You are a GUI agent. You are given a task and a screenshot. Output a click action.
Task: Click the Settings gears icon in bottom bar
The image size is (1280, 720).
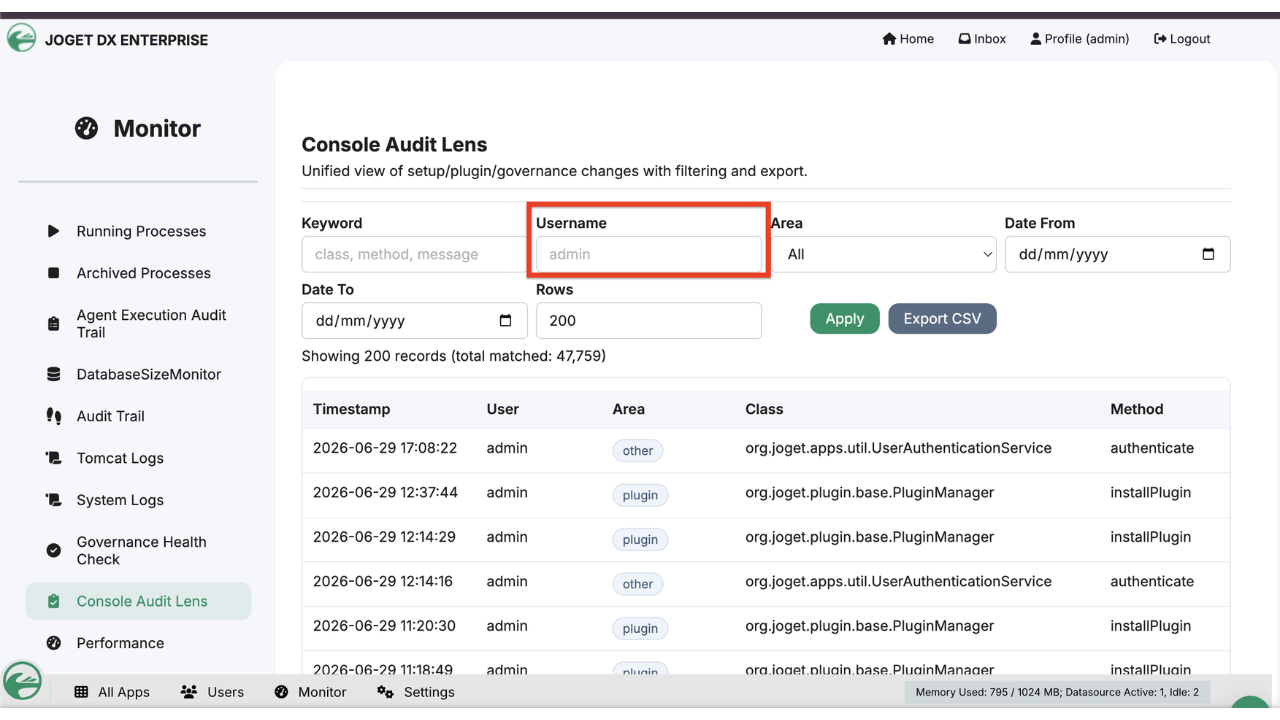pos(385,692)
